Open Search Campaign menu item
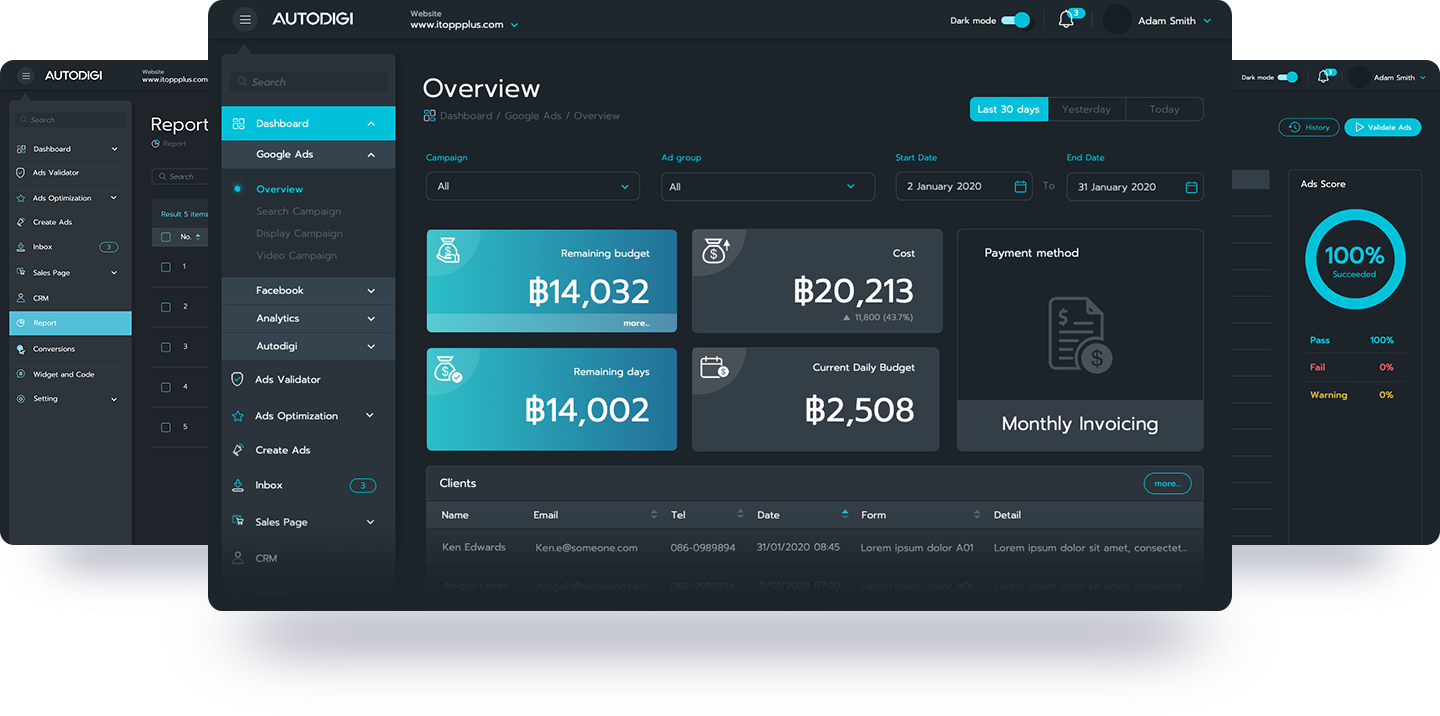Screen dimensions: 1440x716 pos(298,212)
